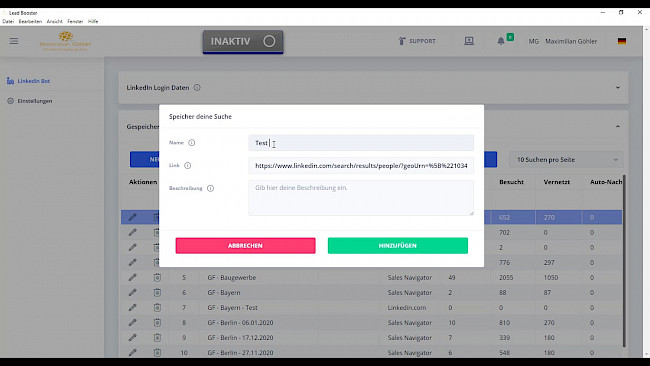Open the 10 Suchen pro Seite dropdown
The image size is (650, 366).
tap(566, 160)
